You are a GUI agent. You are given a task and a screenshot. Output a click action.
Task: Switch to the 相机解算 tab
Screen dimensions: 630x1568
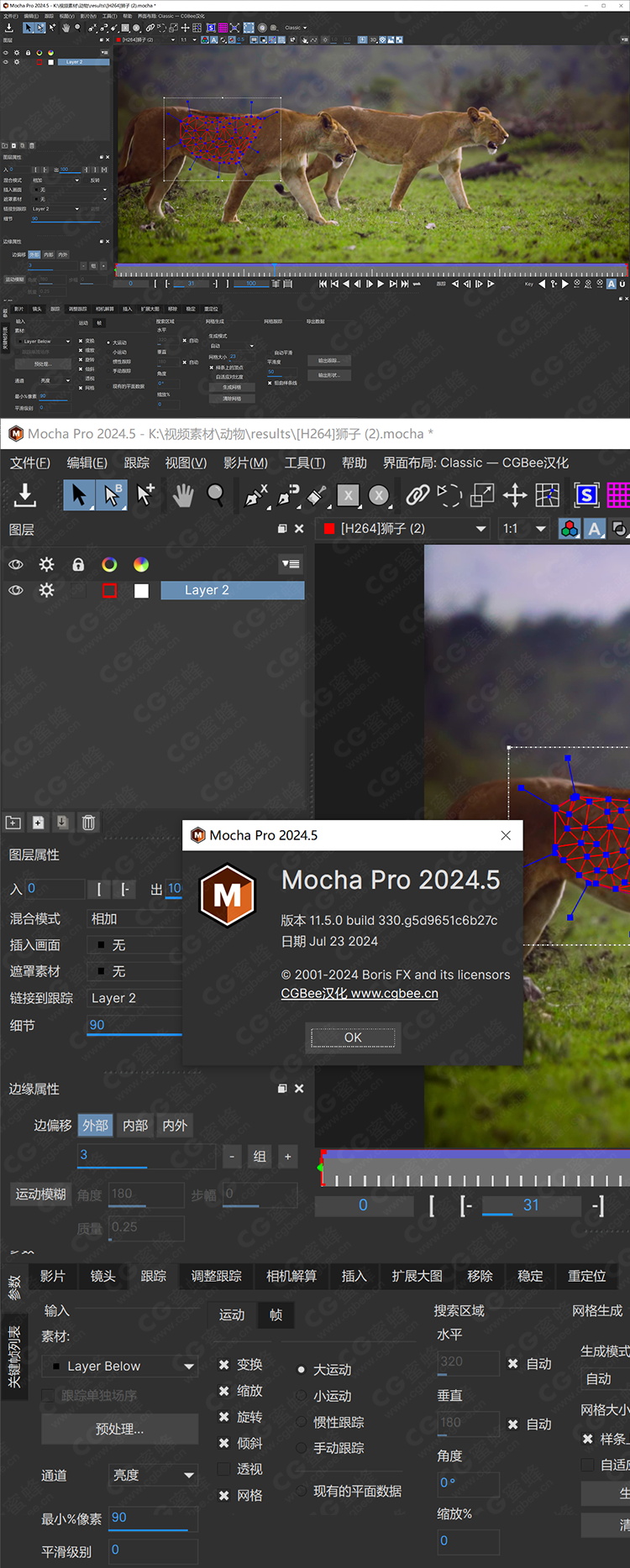[291, 1276]
